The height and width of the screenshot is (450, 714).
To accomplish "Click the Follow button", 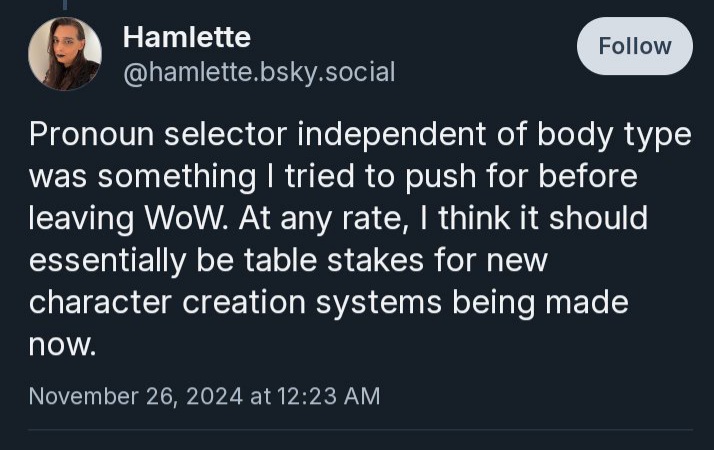I will 635,46.
